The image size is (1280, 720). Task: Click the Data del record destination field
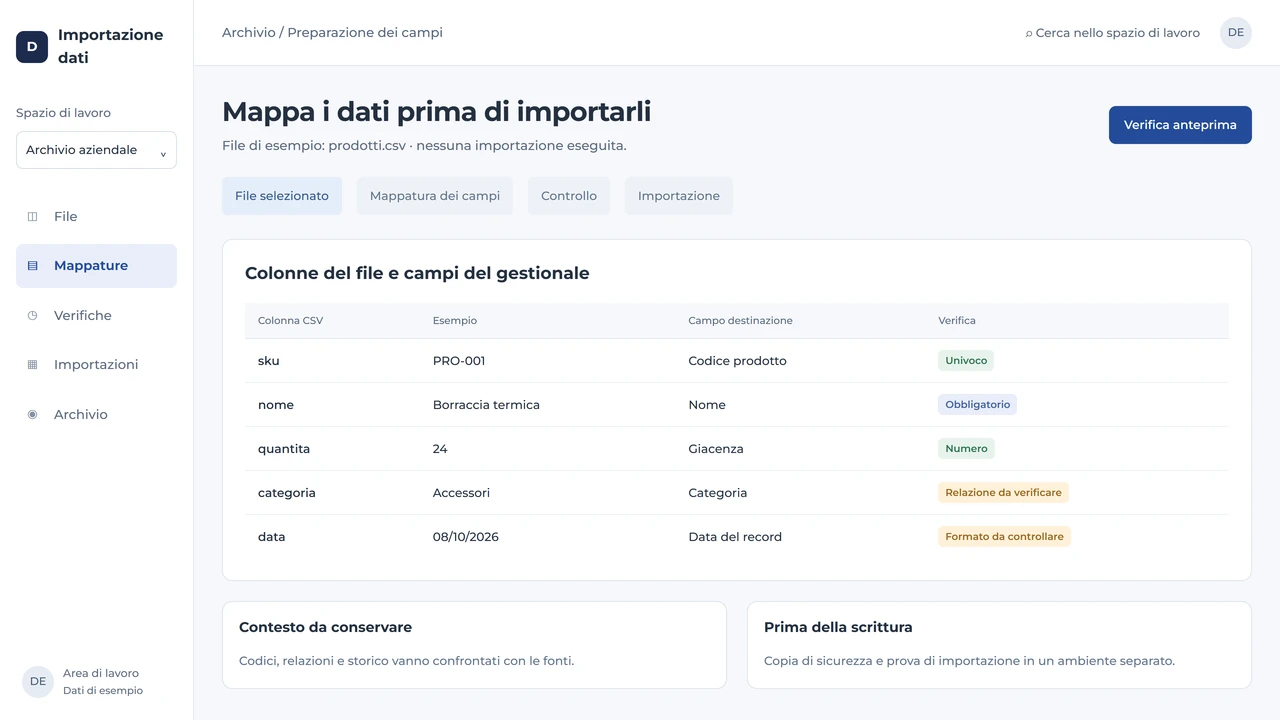[x=735, y=537]
